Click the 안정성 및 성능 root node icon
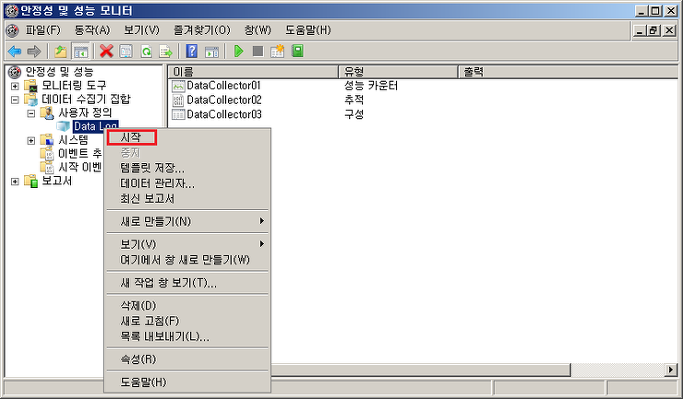 pos(14,72)
